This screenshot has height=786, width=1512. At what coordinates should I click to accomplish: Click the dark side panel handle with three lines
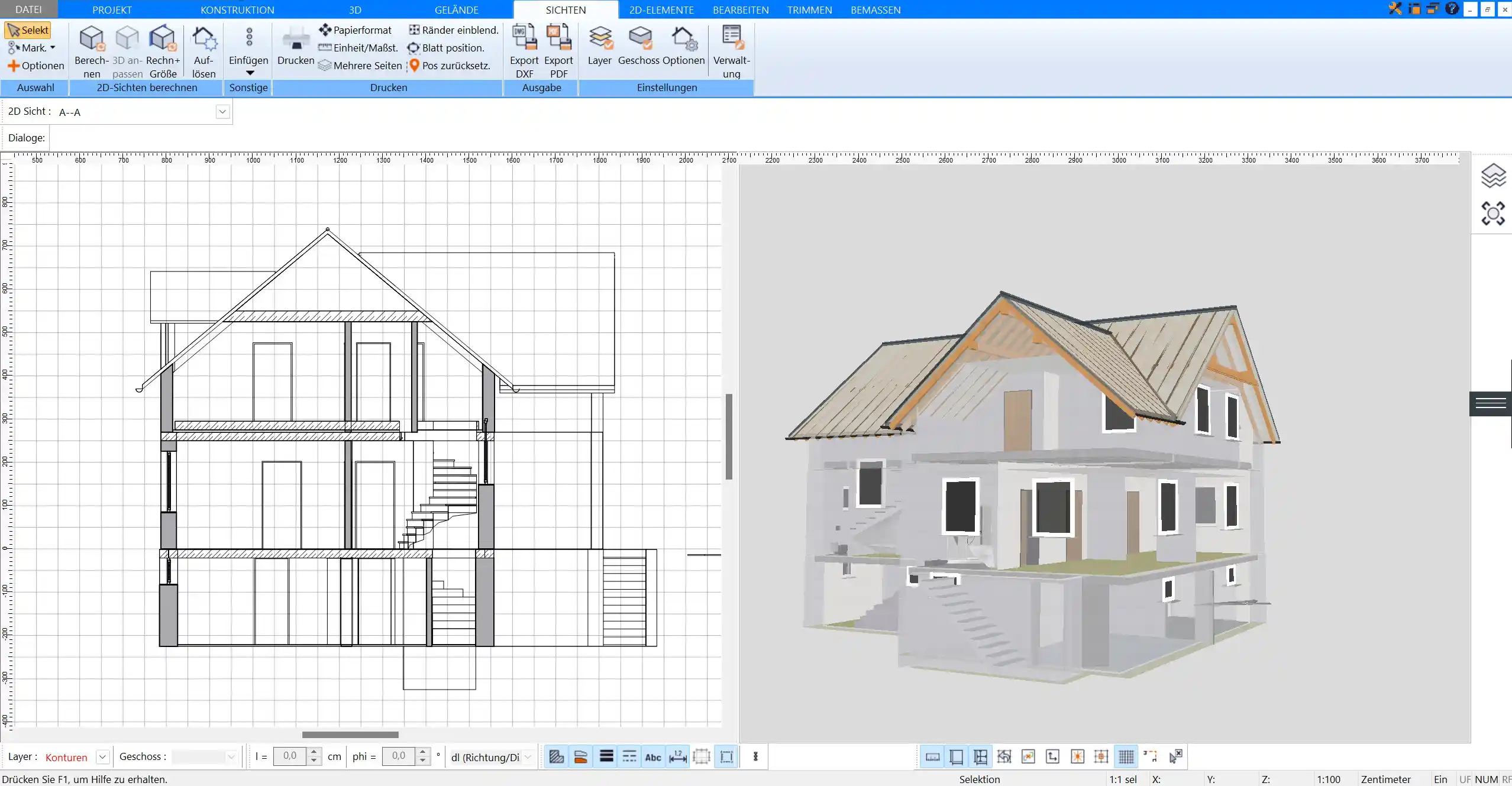1491,404
